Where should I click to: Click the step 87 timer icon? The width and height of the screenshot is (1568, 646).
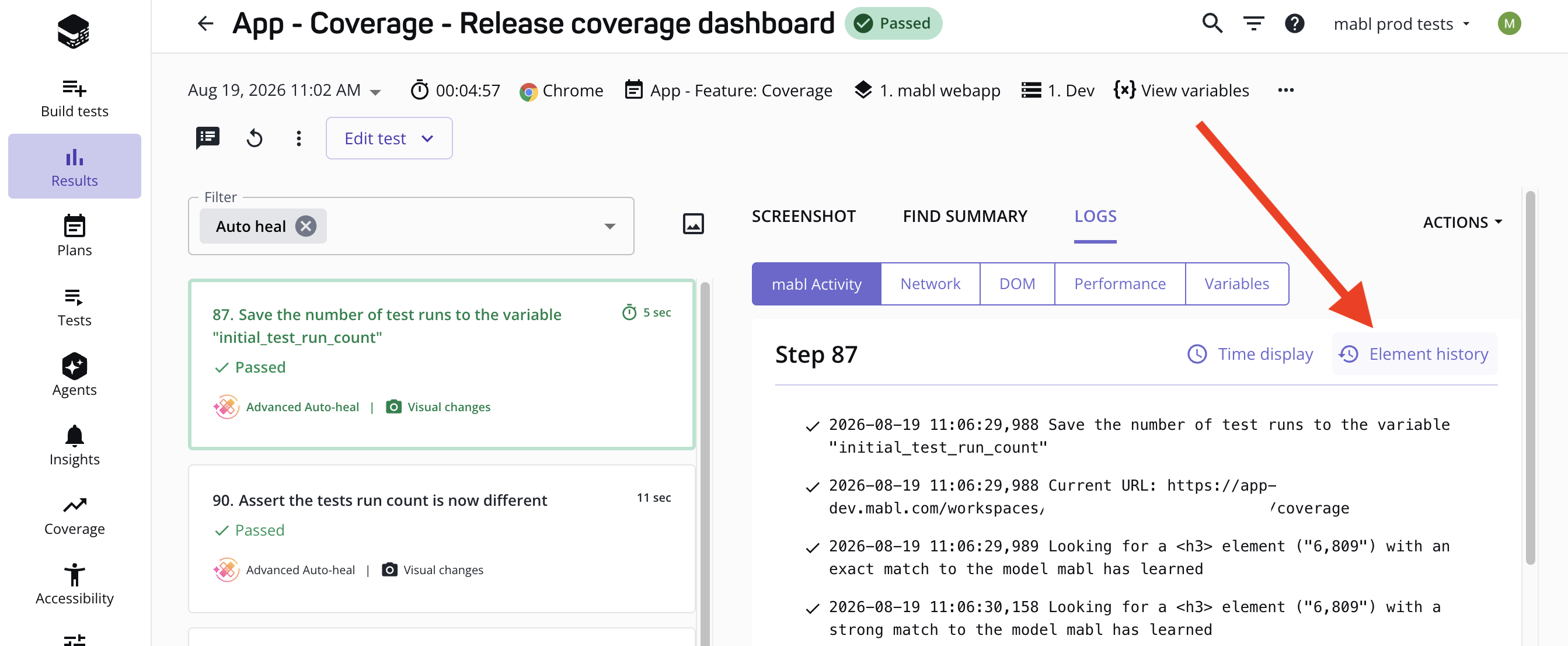coord(629,312)
